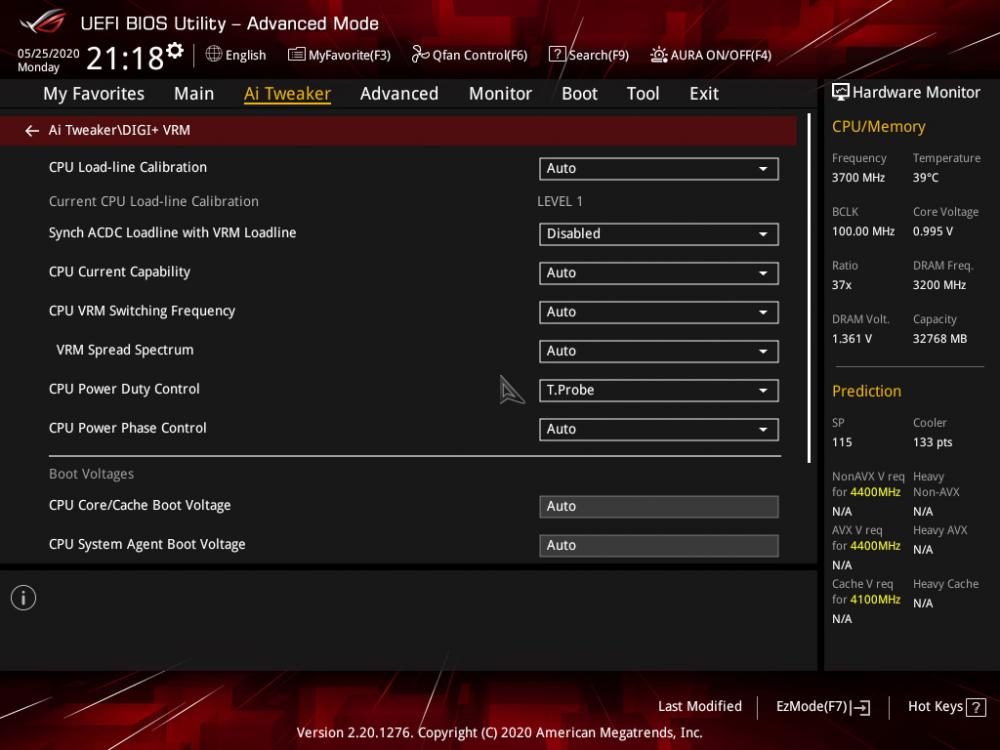Click the CPU Load-line Calibration label
The image size is (1000, 750).
click(128, 168)
